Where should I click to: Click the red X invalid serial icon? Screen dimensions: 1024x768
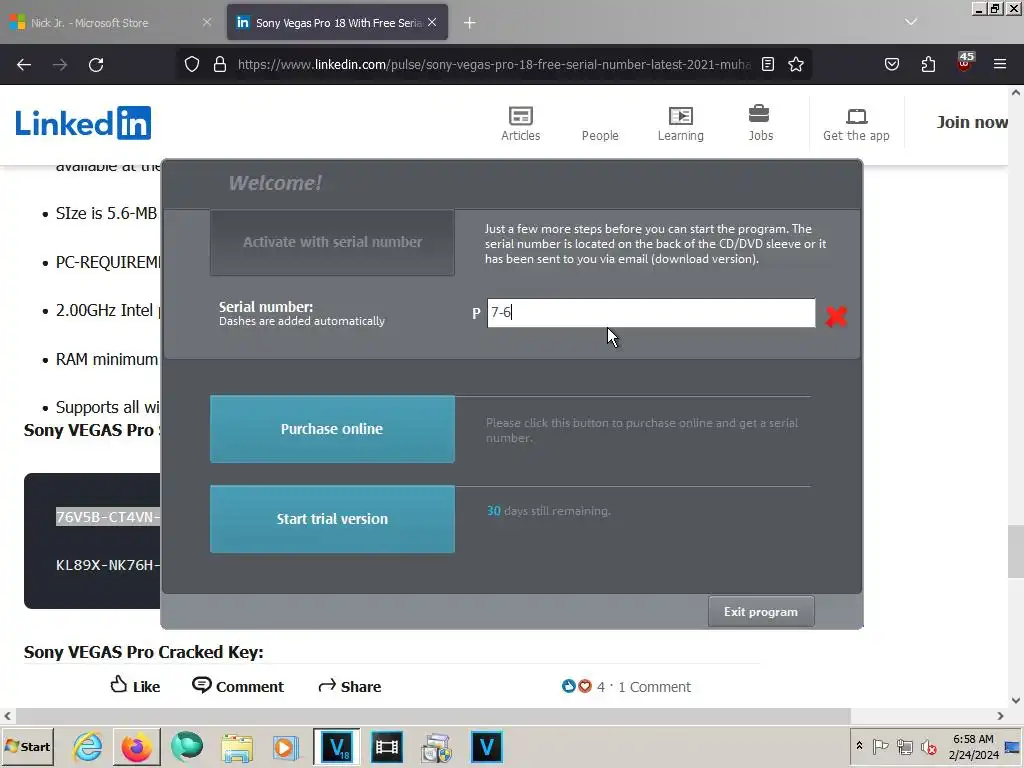pos(836,316)
